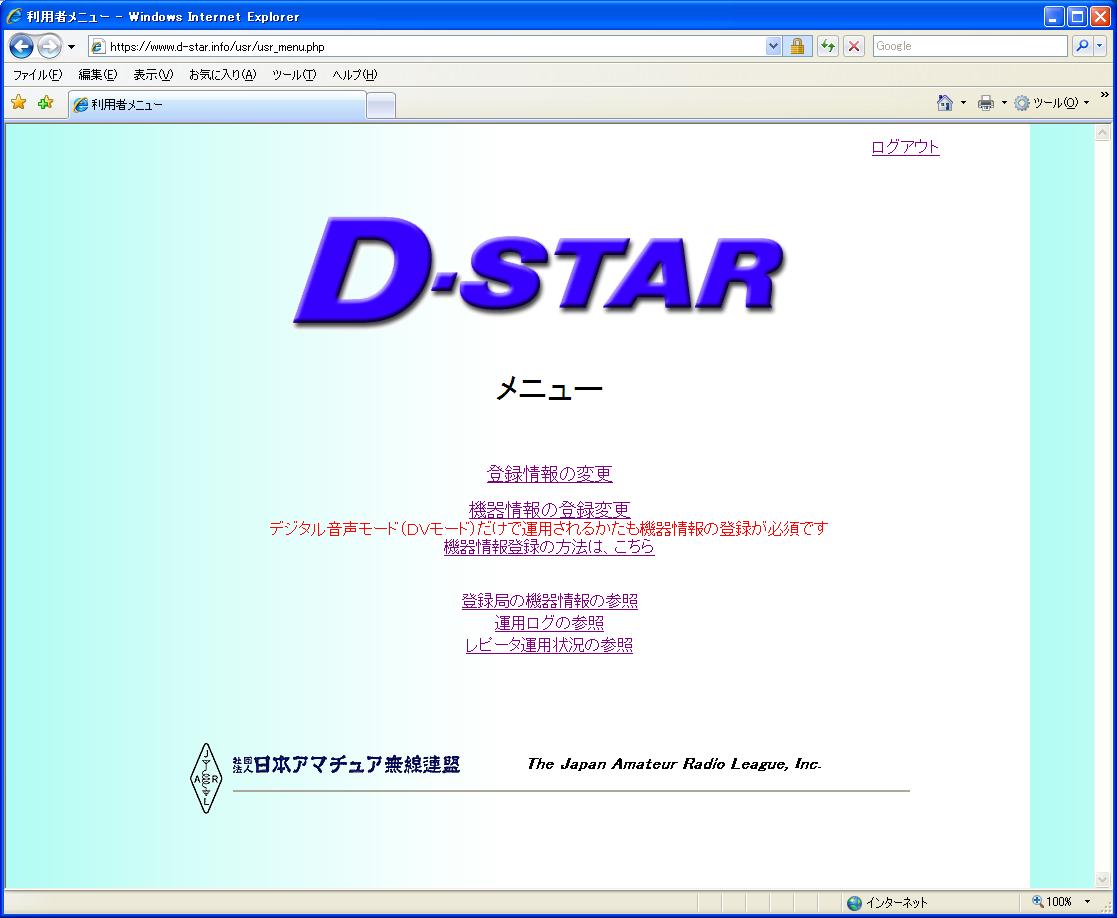Click the browser Forward arrow button
1117x918 pixels.
(x=49, y=47)
